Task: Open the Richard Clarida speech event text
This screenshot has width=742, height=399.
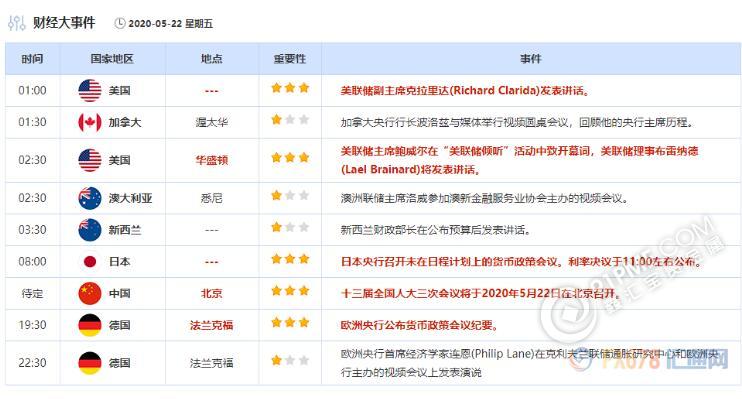Action: click(465, 90)
